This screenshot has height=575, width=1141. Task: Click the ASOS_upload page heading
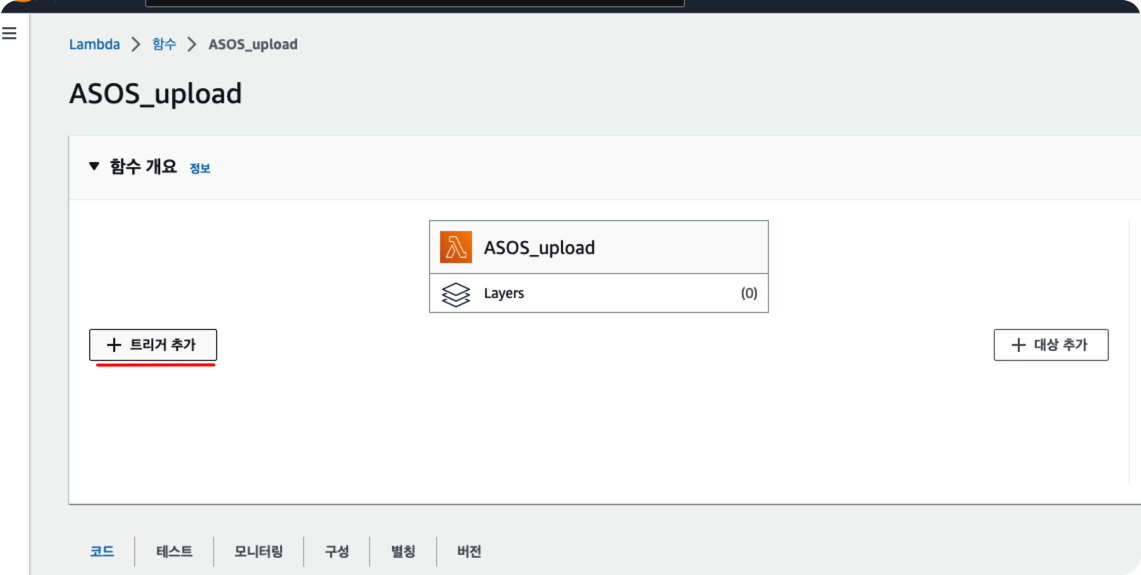[x=156, y=95]
